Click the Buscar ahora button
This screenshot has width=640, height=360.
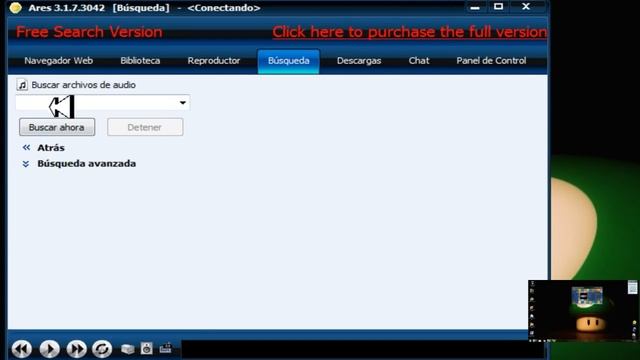point(57,127)
